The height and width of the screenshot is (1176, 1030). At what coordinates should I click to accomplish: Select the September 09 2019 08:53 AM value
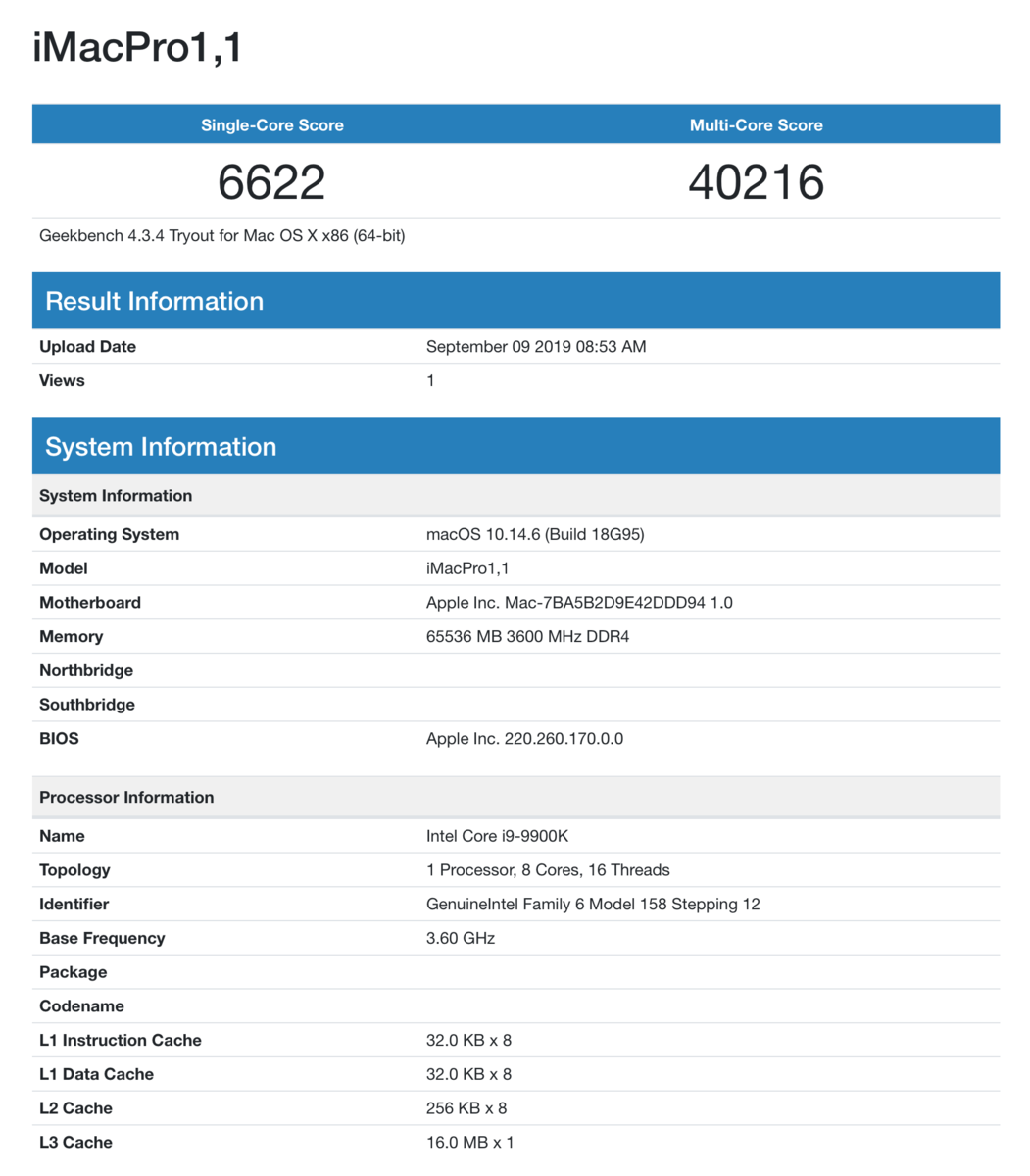point(536,347)
